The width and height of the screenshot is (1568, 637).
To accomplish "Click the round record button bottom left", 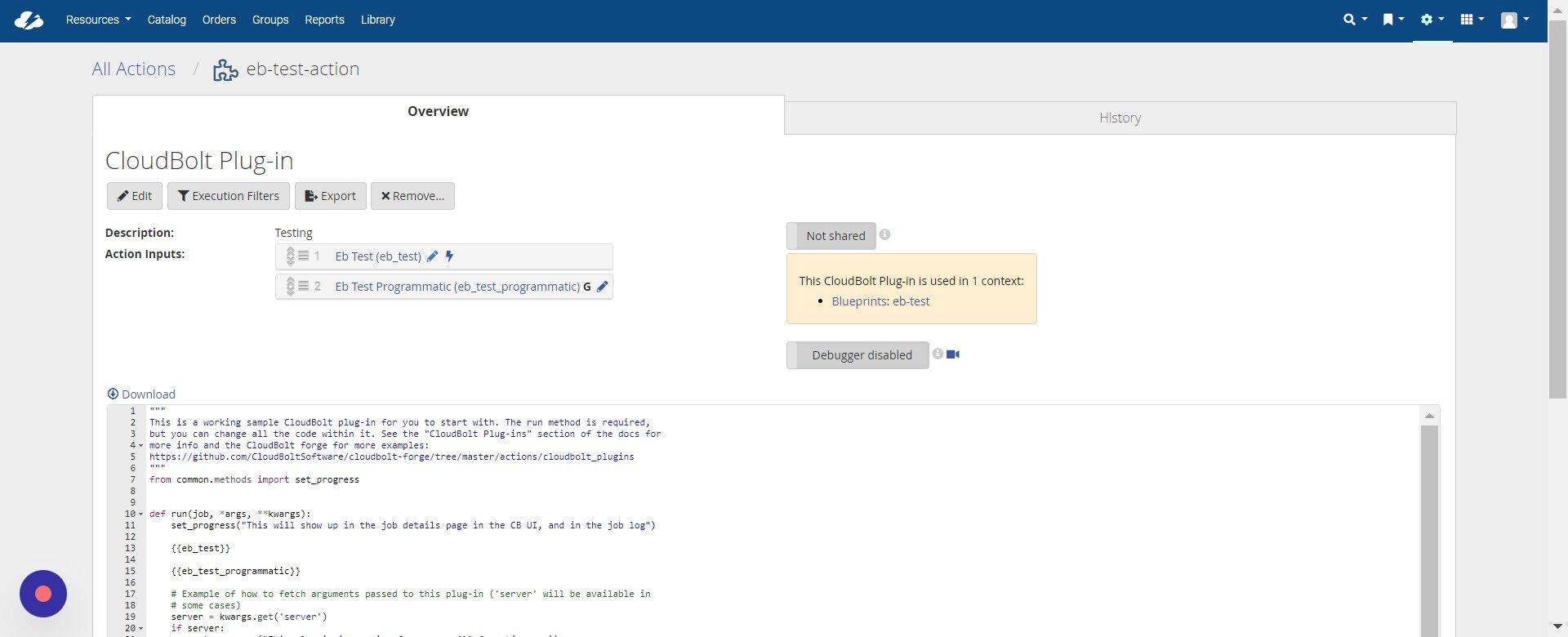I will tap(43, 594).
